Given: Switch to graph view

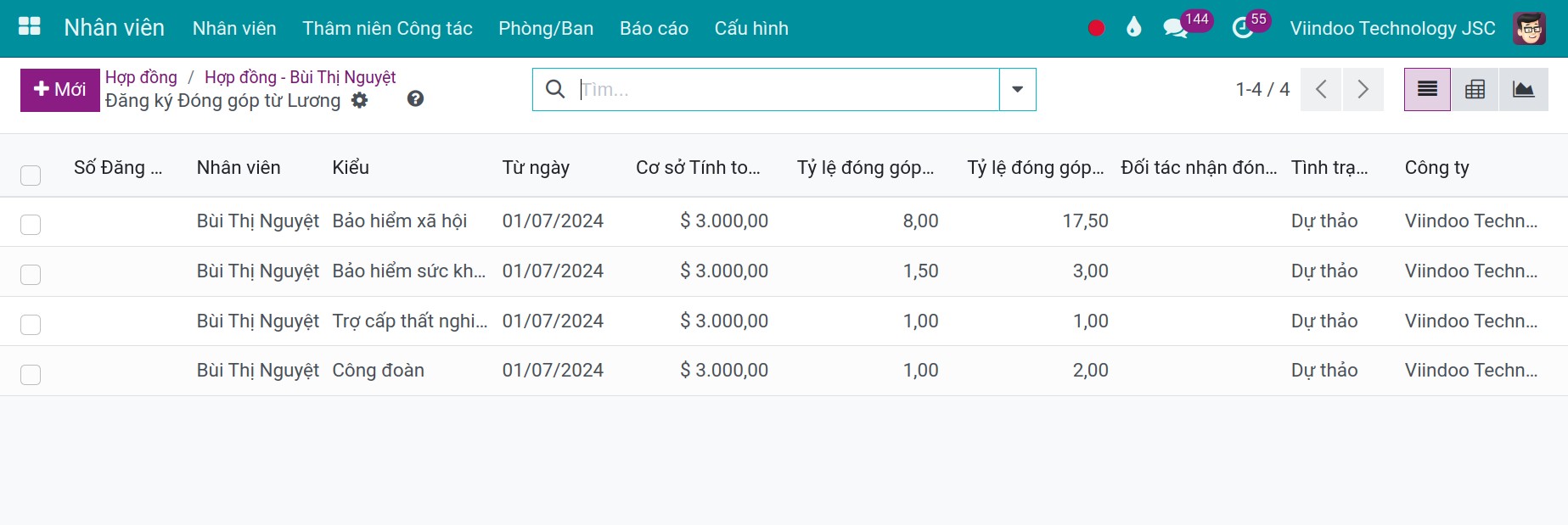Looking at the screenshot, I should (x=1524, y=89).
